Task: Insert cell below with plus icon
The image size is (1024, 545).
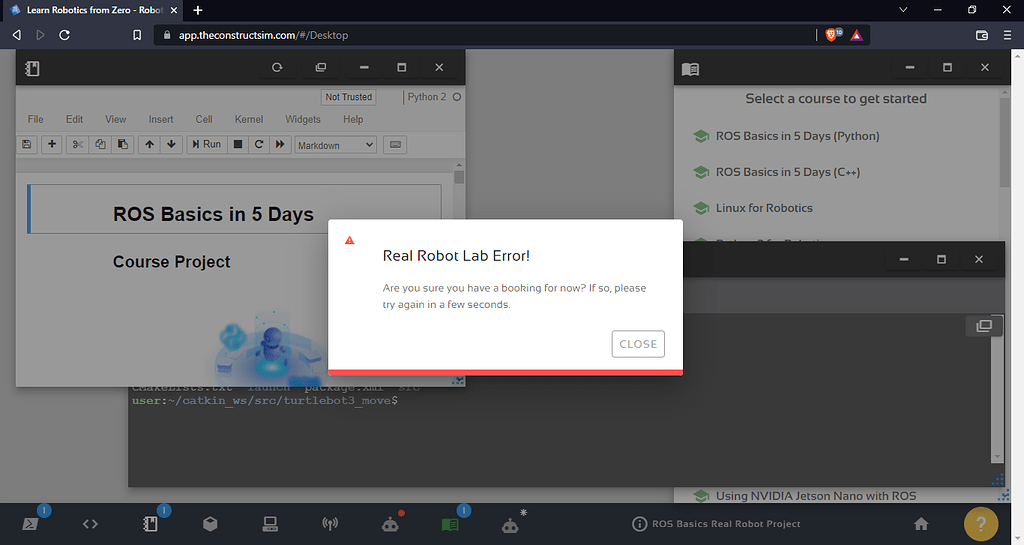Action: [x=52, y=144]
